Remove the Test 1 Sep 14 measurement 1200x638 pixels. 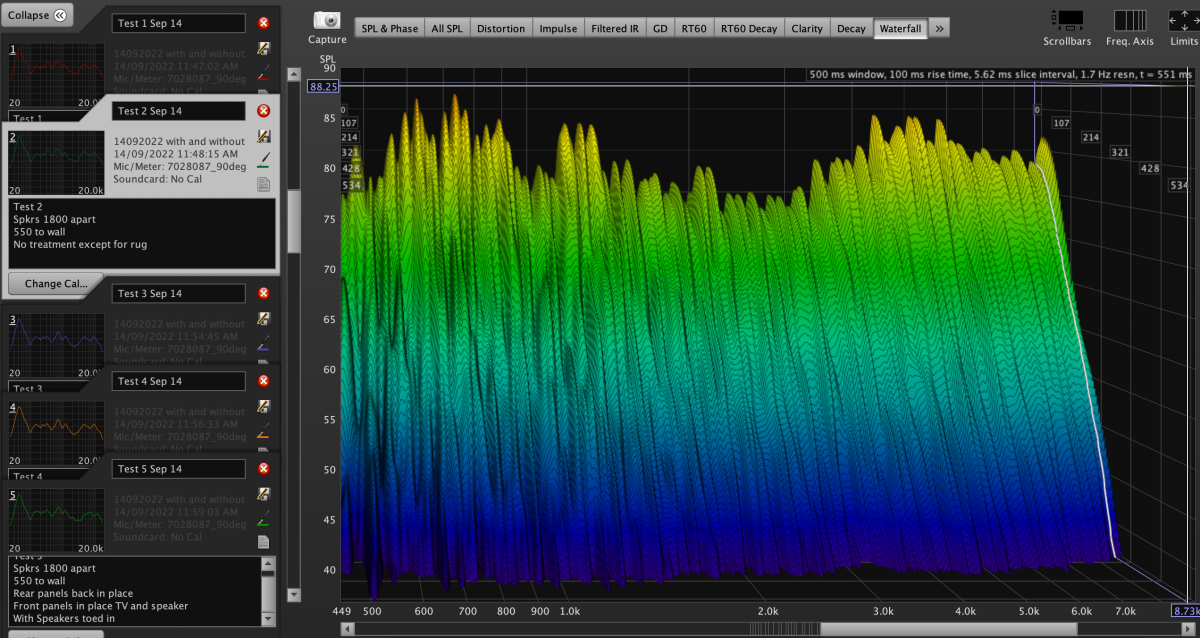[263, 23]
